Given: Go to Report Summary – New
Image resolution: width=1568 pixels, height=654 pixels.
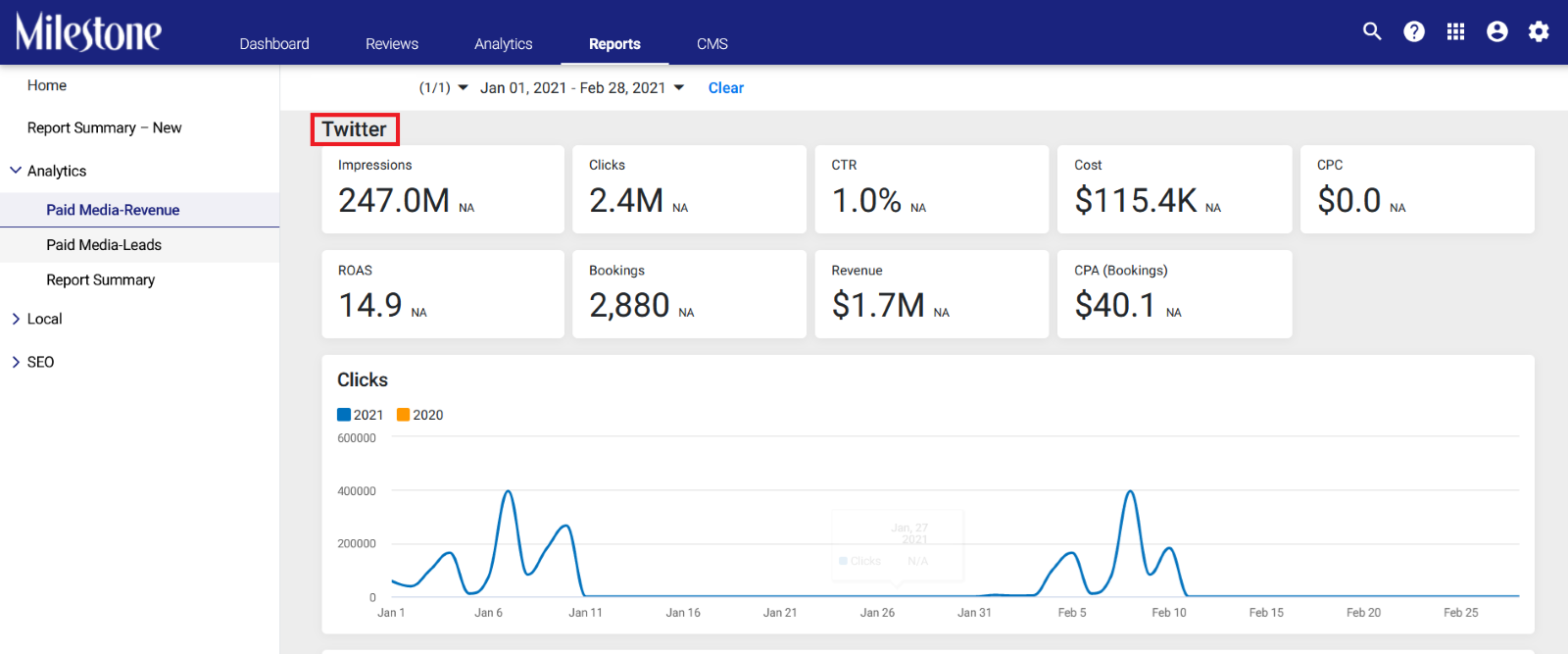Looking at the screenshot, I should point(105,127).
